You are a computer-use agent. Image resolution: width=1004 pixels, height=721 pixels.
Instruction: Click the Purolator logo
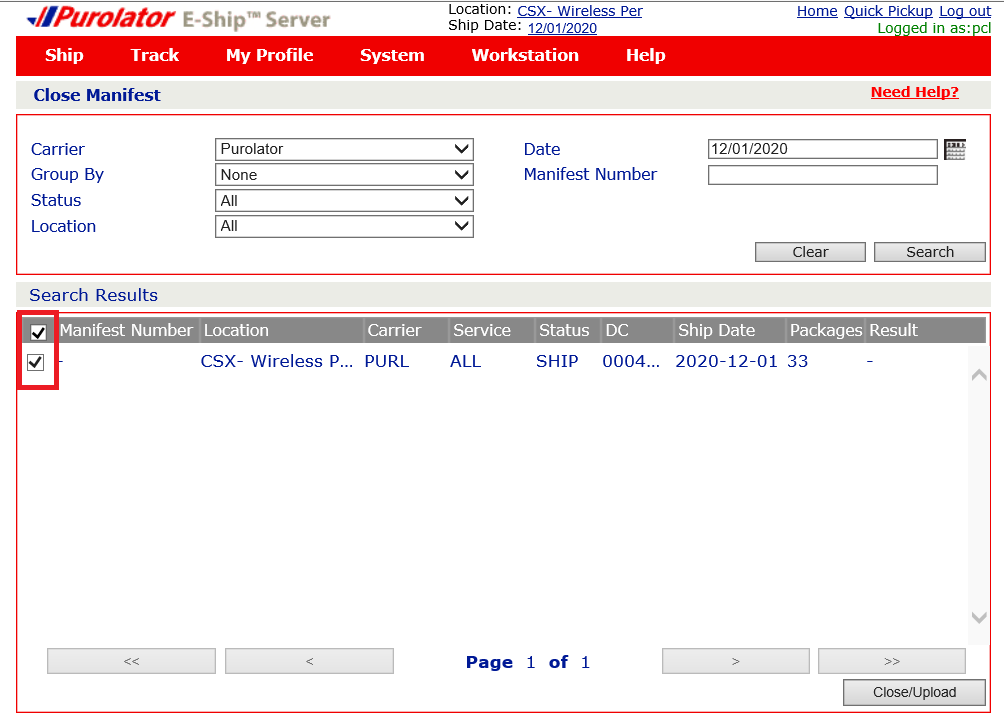tap(100, 18)
